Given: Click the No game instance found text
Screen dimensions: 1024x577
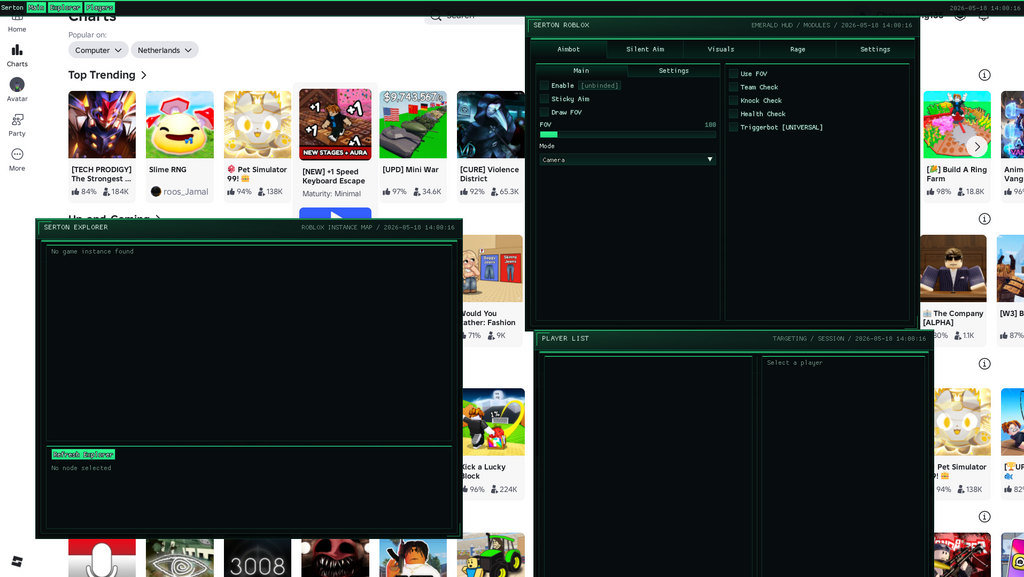Looking at the screenshot, I should coord(92,251).
